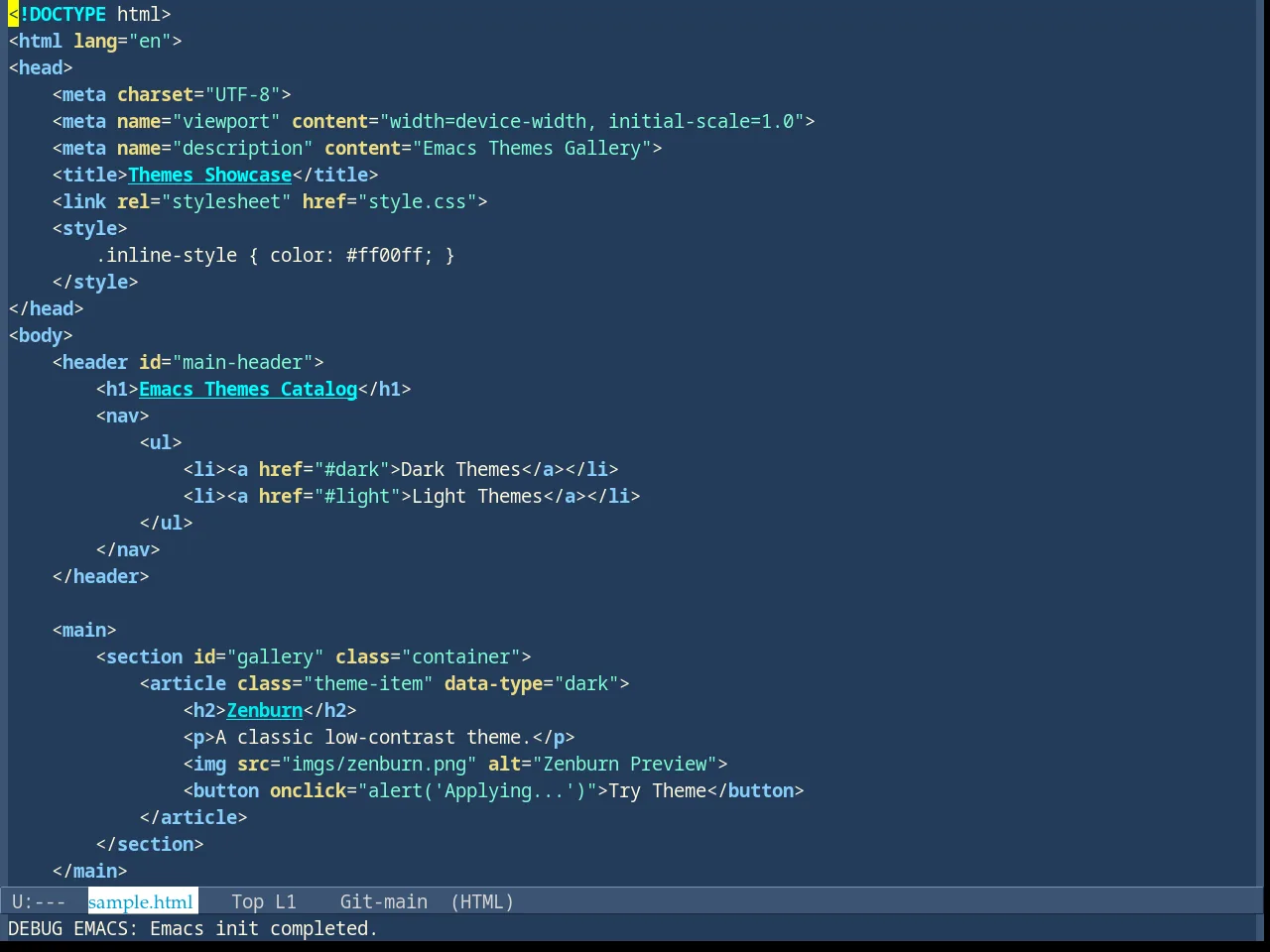Click the lang="en" attribute value
1270x952 pixels.
point(150,41)
